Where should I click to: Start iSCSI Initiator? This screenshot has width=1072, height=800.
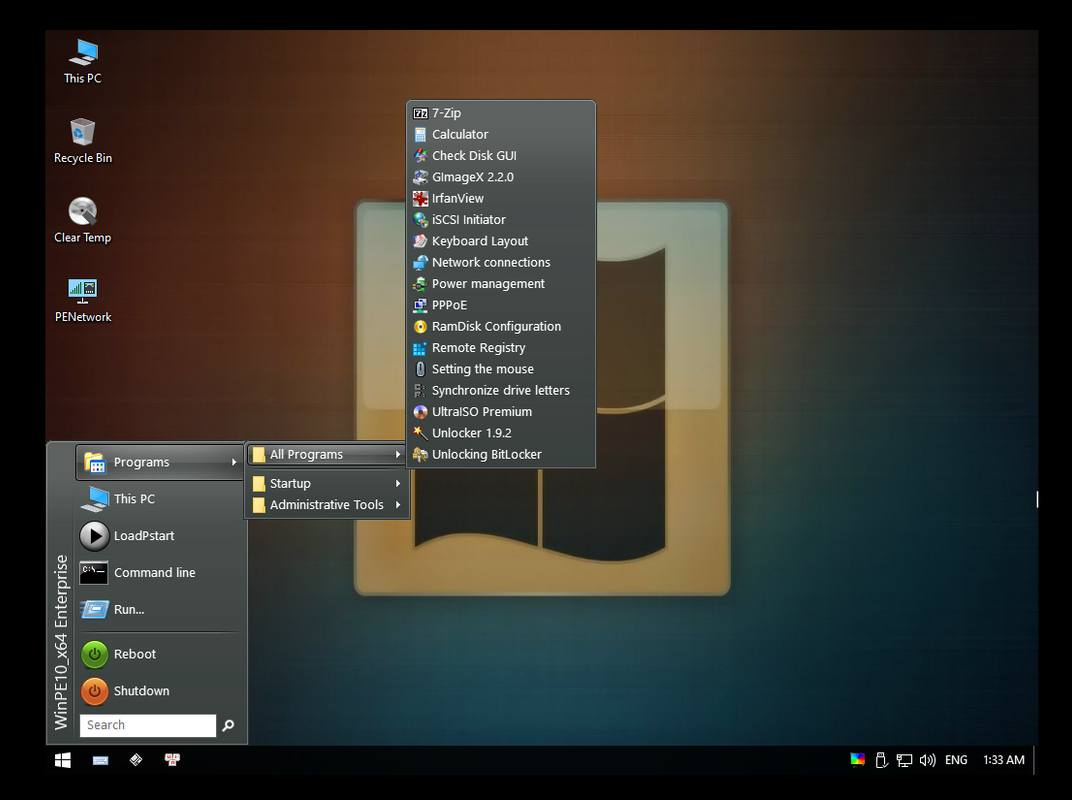tap(500, 219)
